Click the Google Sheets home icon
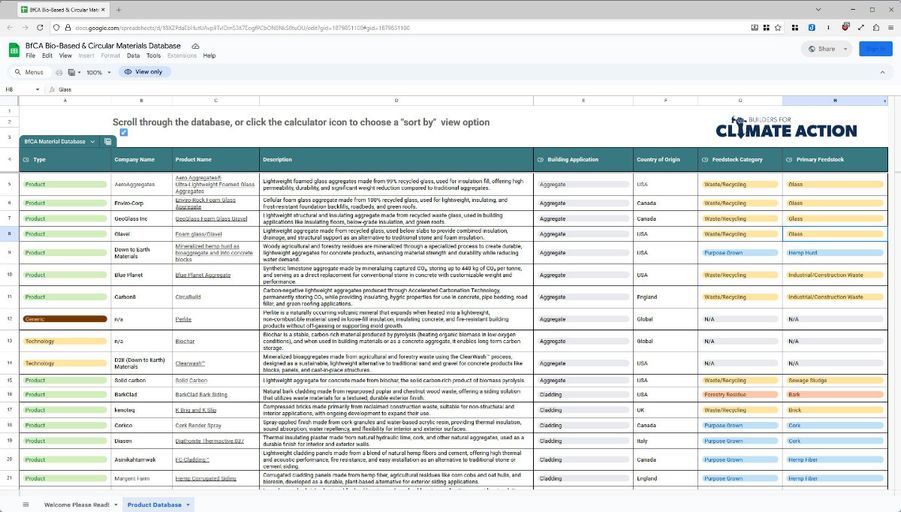The width and height of the screenshot is (901, 512). (14, 49)
